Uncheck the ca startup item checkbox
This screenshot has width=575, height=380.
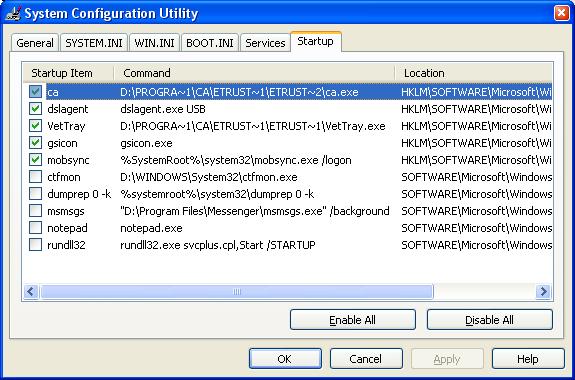36,92
